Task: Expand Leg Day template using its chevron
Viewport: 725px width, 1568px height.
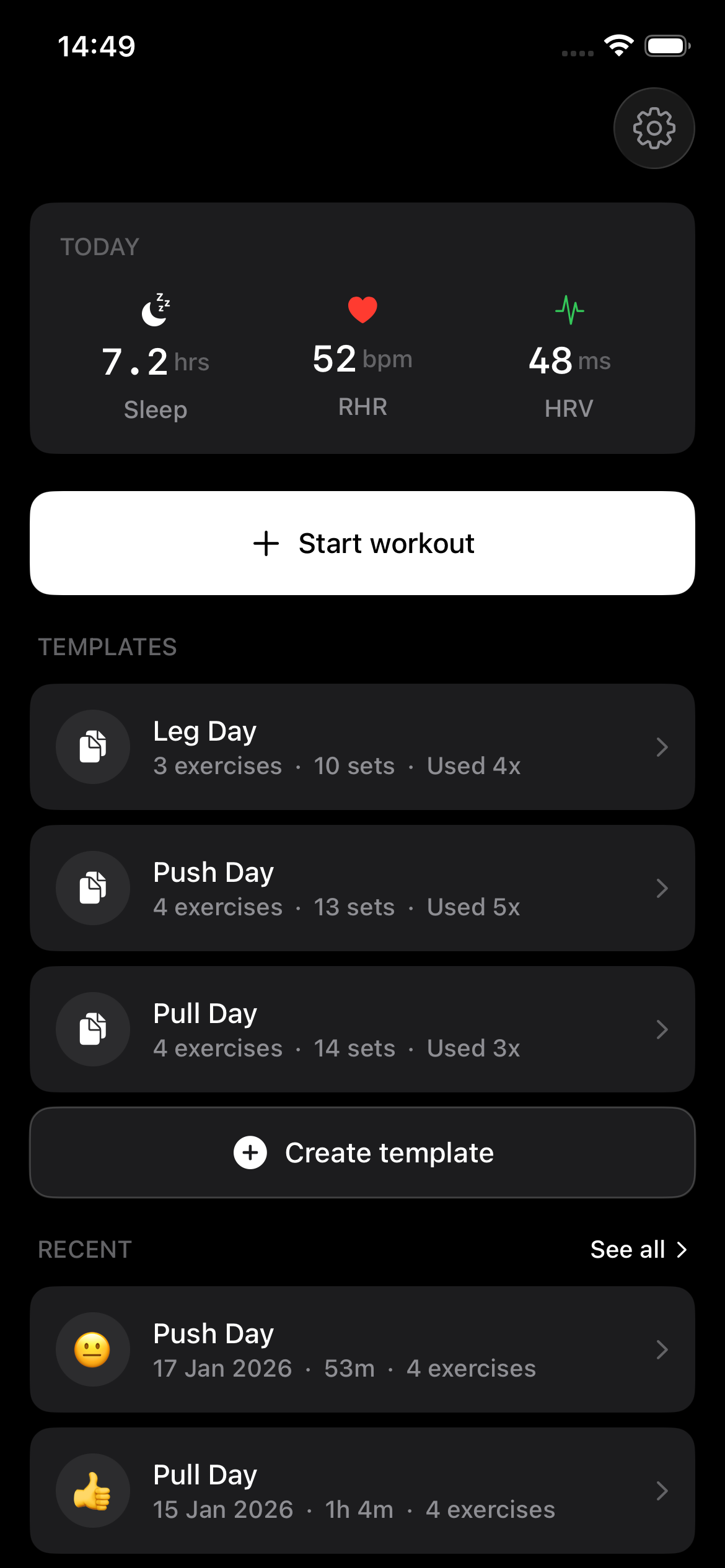Action: [662, 747]
